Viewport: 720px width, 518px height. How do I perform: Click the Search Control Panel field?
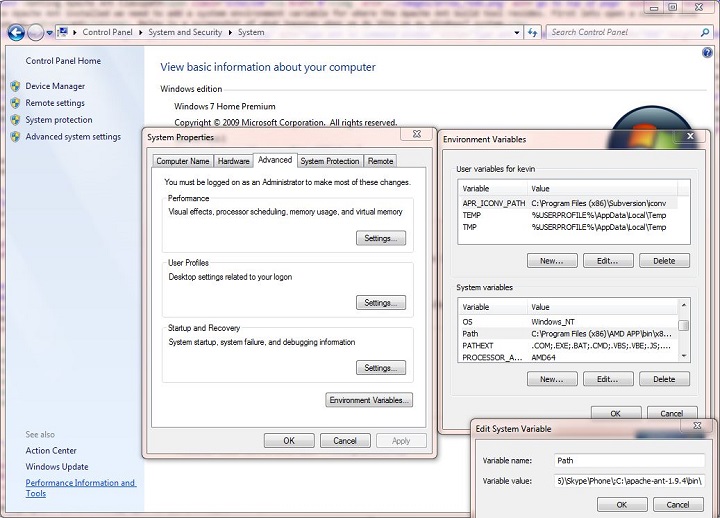624,32
